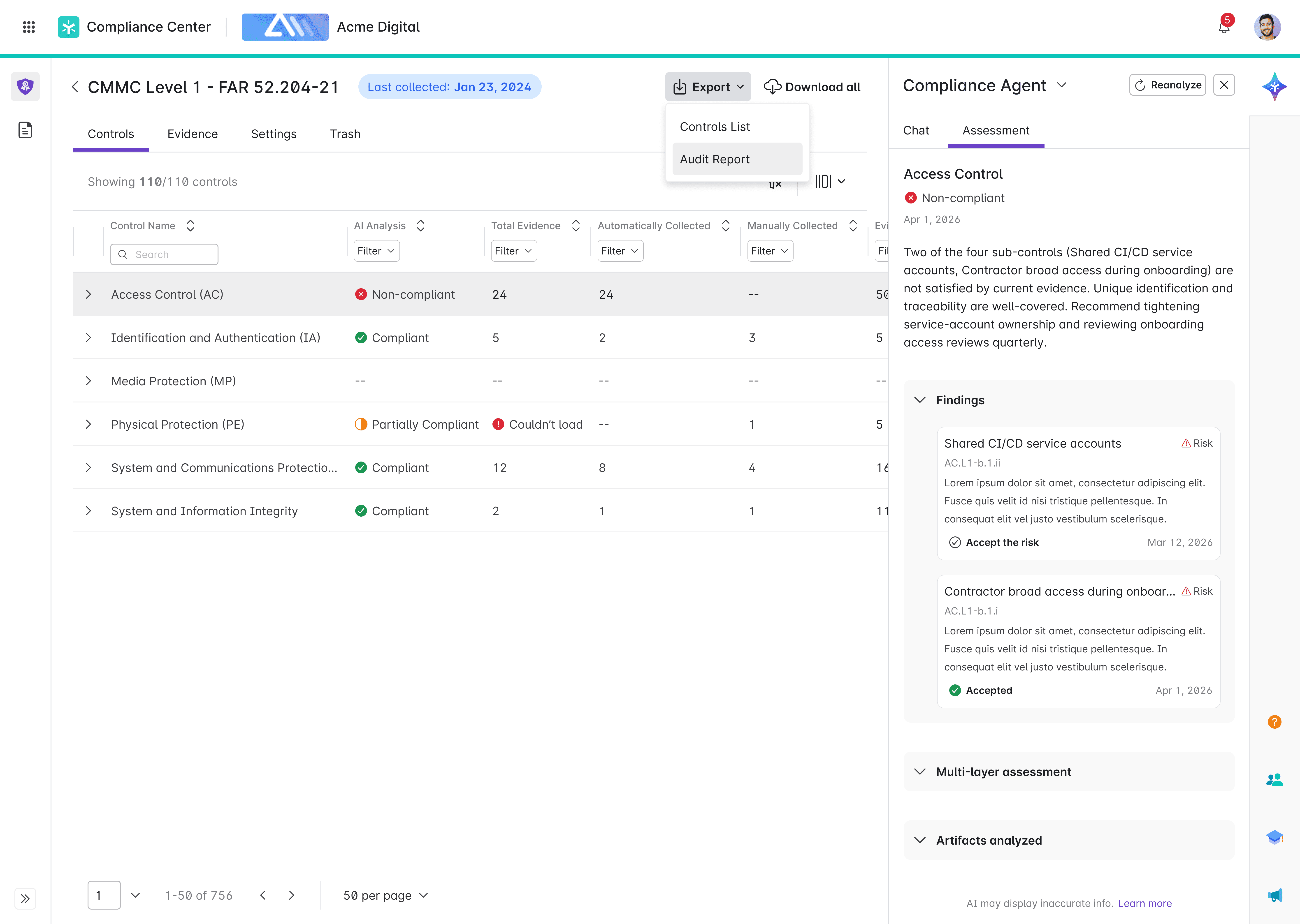This screenshot has width=1300, height=924.
Task: Open the AI Analysis Filter dropdown
Action: 376,251
